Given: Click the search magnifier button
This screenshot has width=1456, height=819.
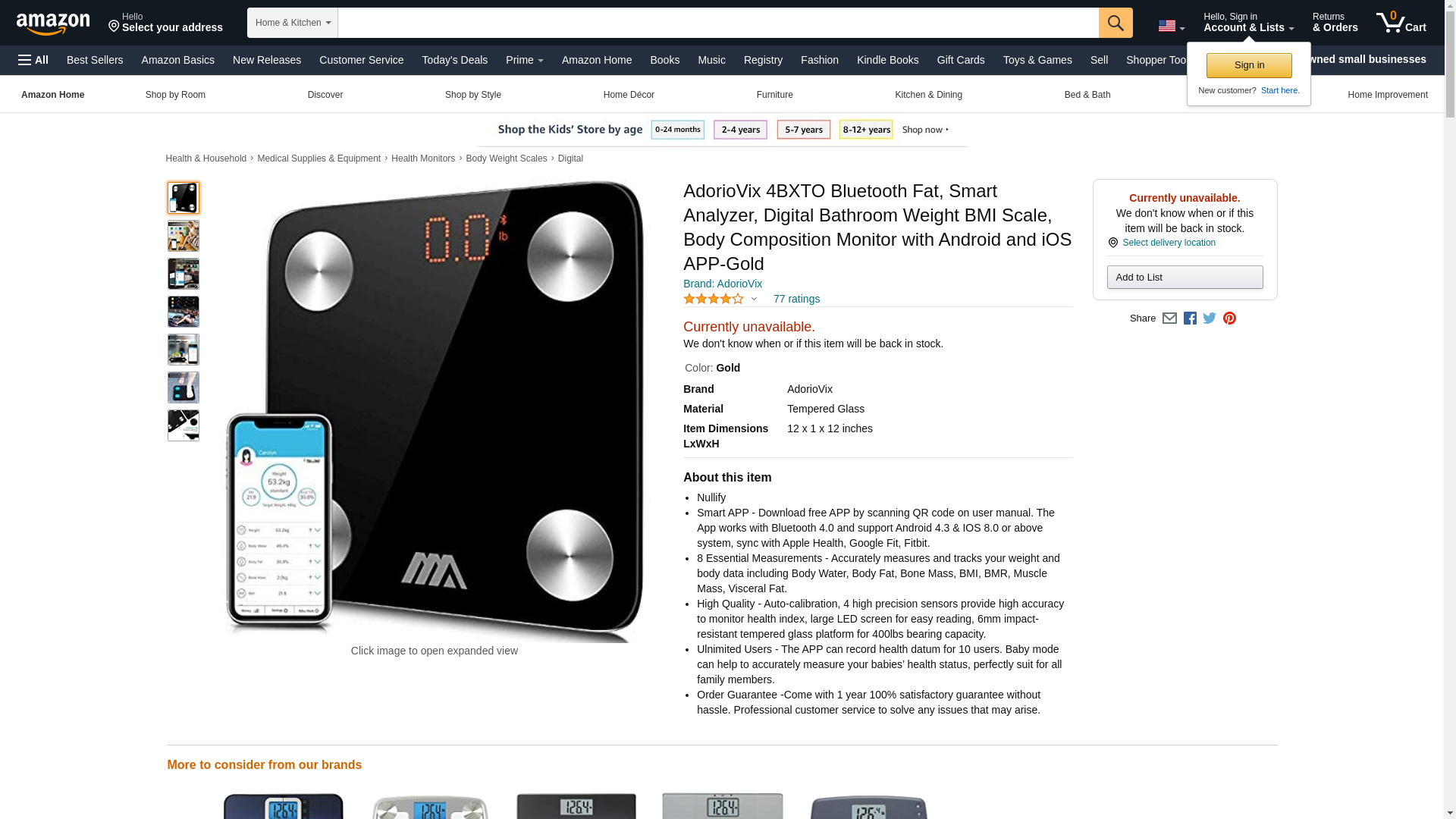Looking at the screenshot, I should tap(1115, 23).
